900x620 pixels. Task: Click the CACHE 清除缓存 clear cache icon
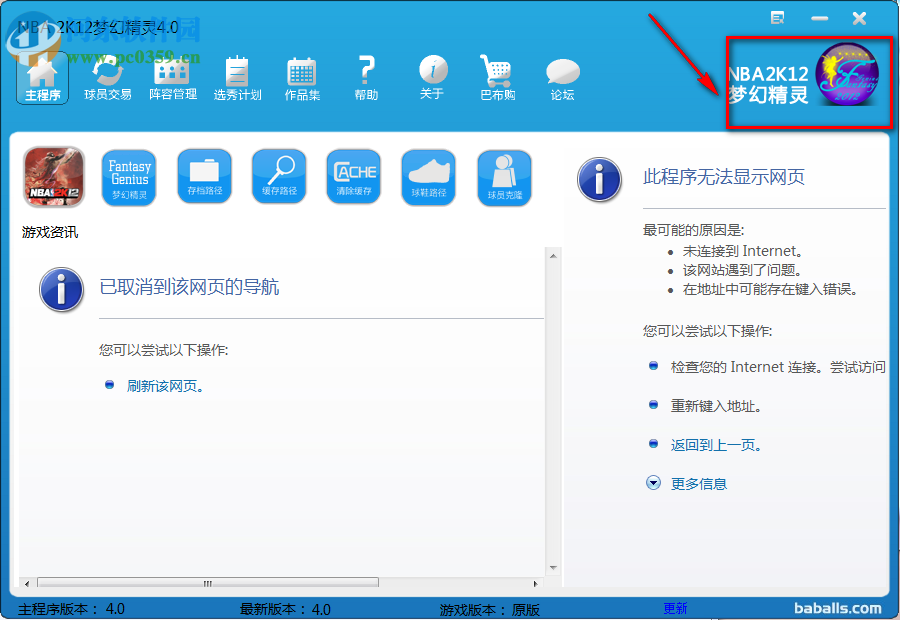pos(354,177)
